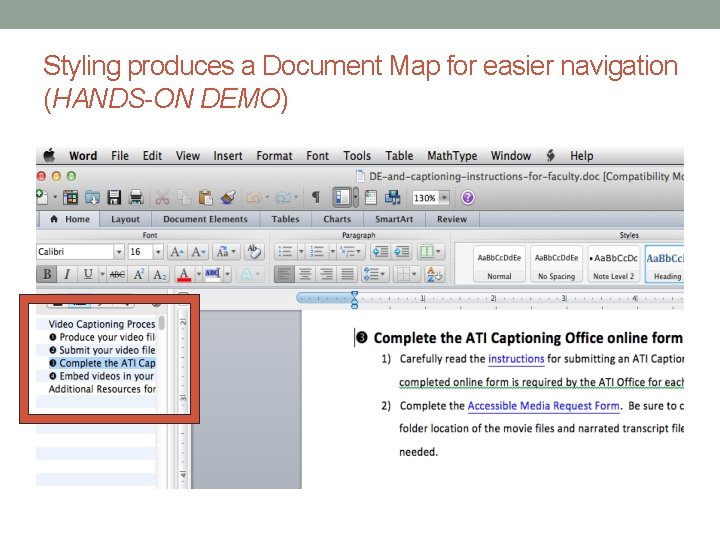The height and width of the screenshot is (540, 720).
Task: Click the Clear Formatting eraser icon
Action: click(253, 251)
